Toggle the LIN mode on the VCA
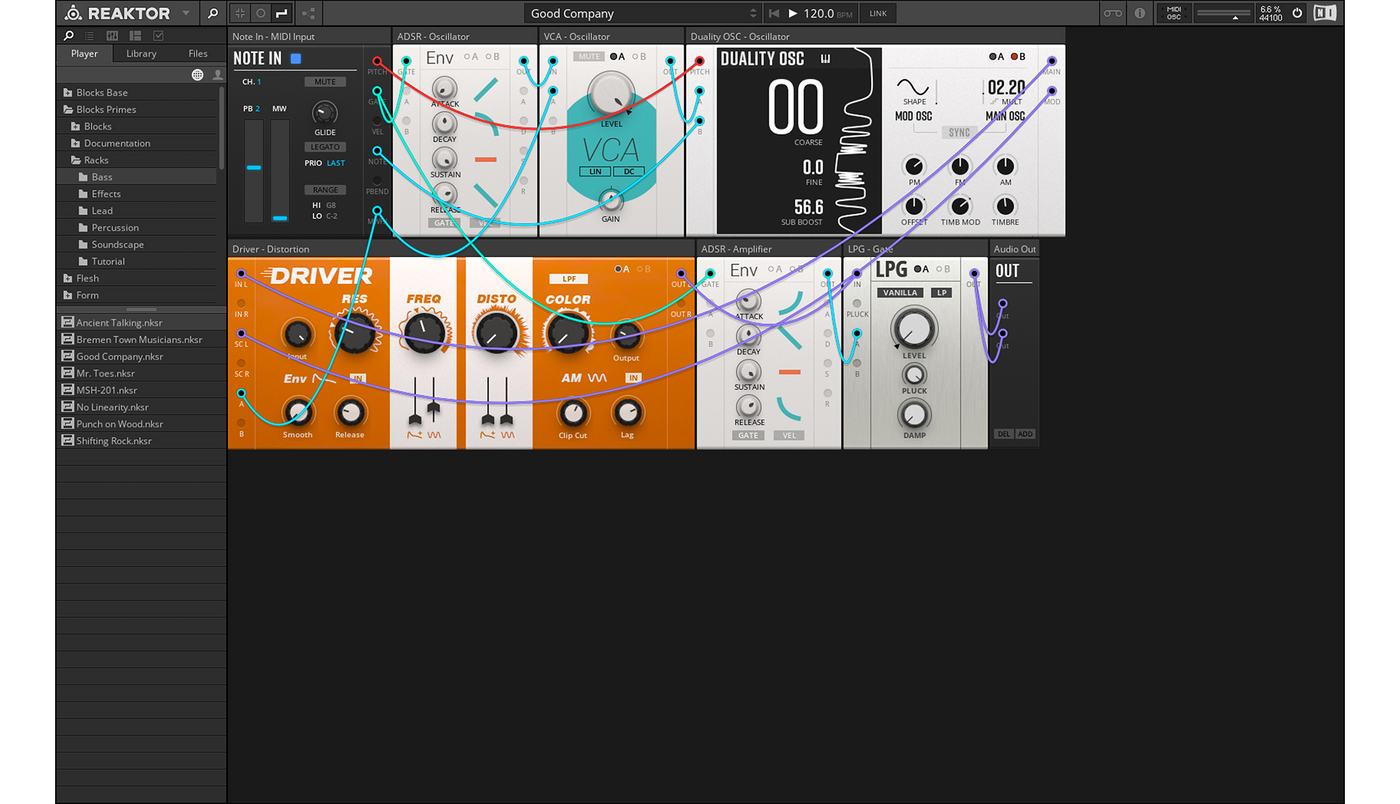 point(595,172)
